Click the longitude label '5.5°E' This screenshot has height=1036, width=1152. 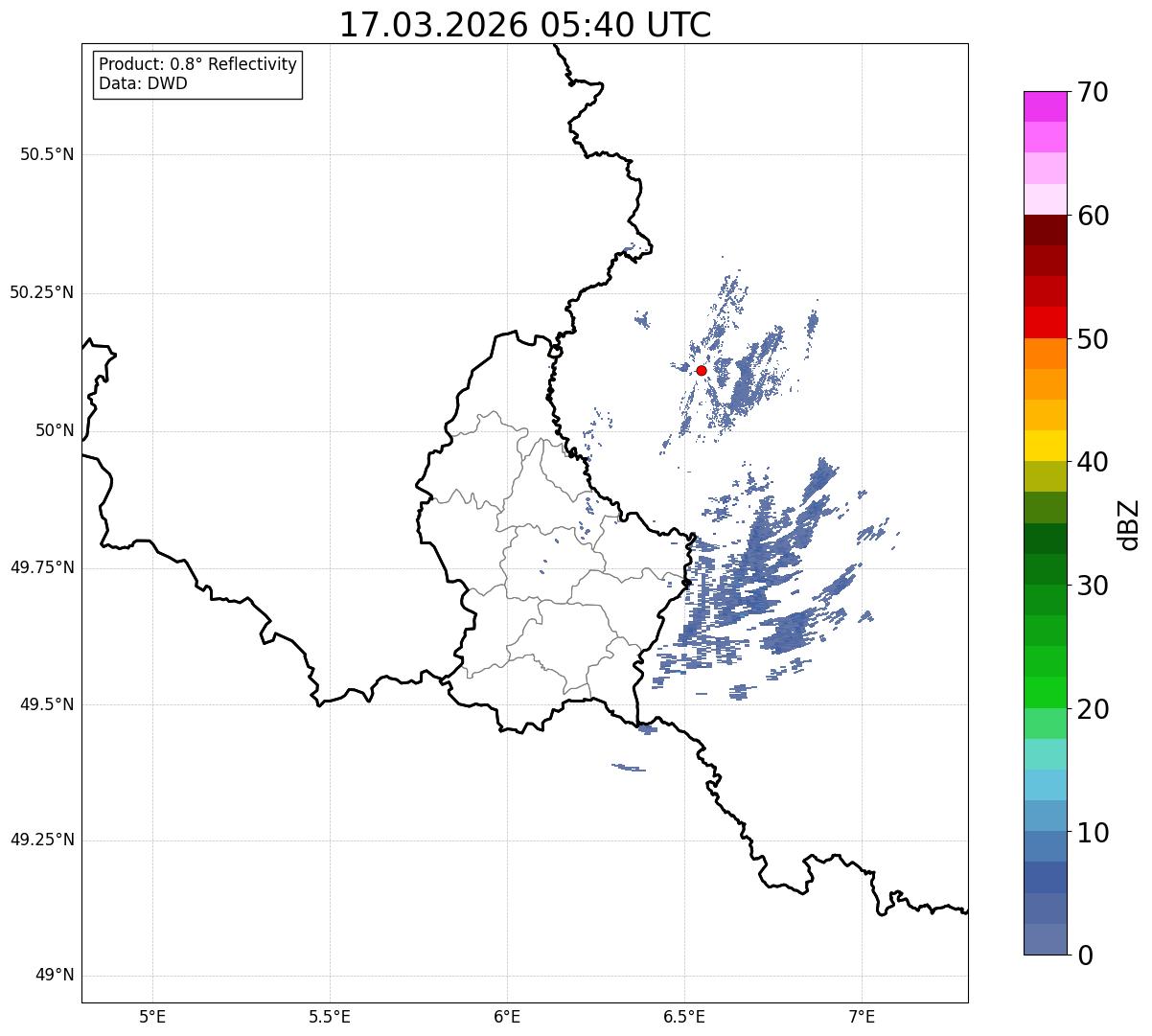coord(330,1016)
